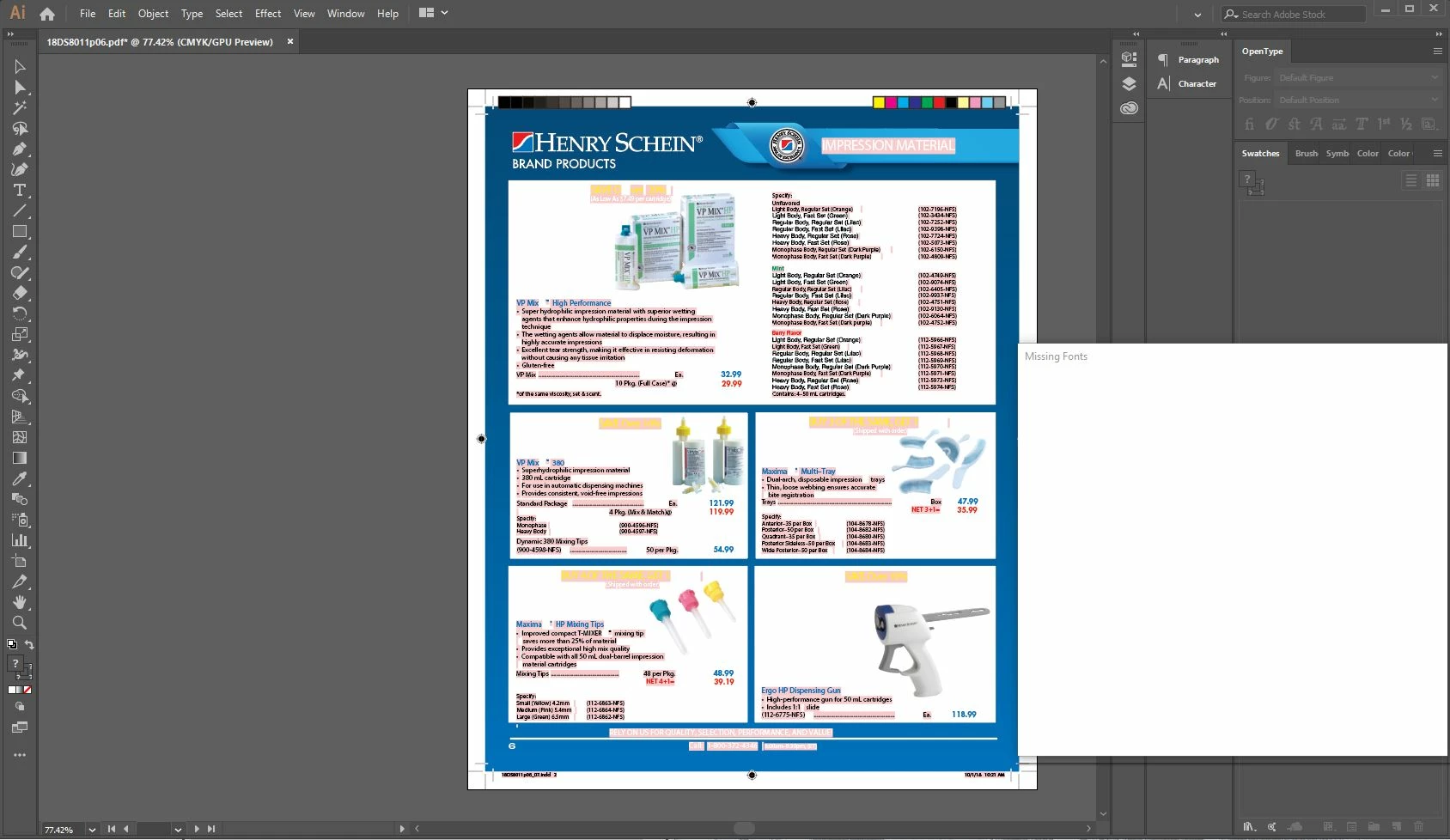The width and height of the screenshot is (1450, 840).
Task: Select the Eyedropper tool
Action: click(x=20, y=479)
